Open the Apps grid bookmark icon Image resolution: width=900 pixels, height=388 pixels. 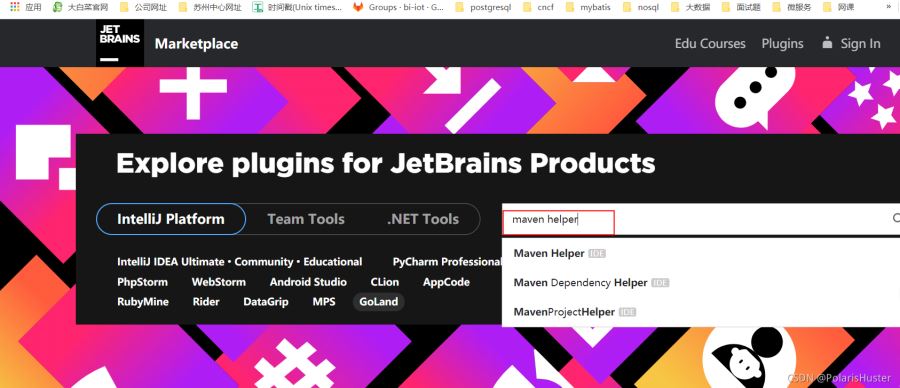15,7
